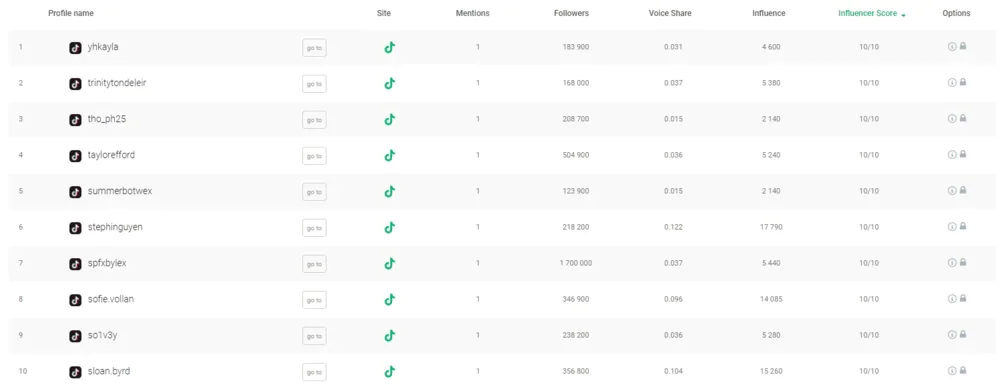1000x385 pixels.
Task: Click influence value 14 085
Action: 771,299
